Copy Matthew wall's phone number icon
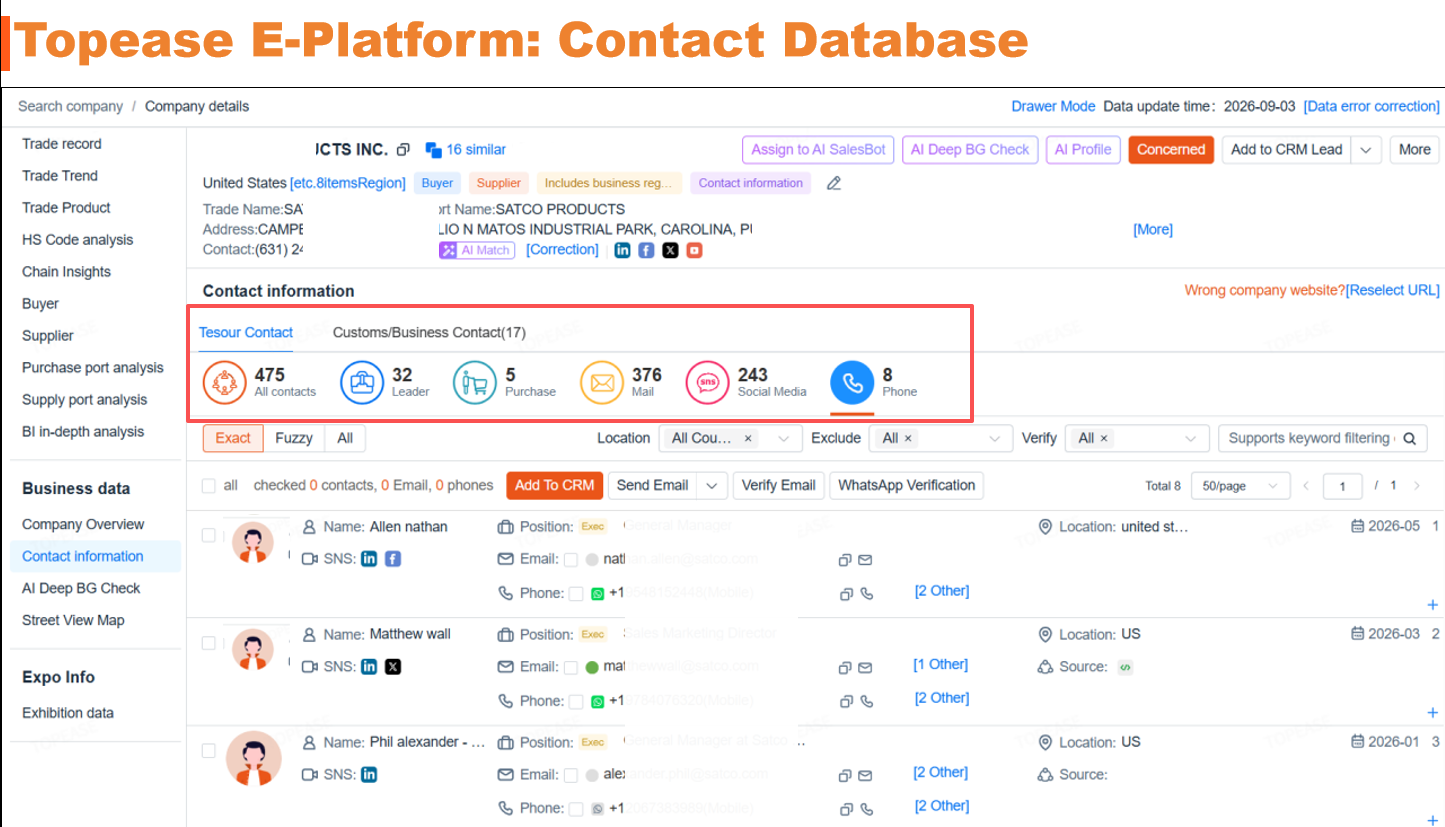The width and height of the screenshot is (1445, 827). [845, 702]
